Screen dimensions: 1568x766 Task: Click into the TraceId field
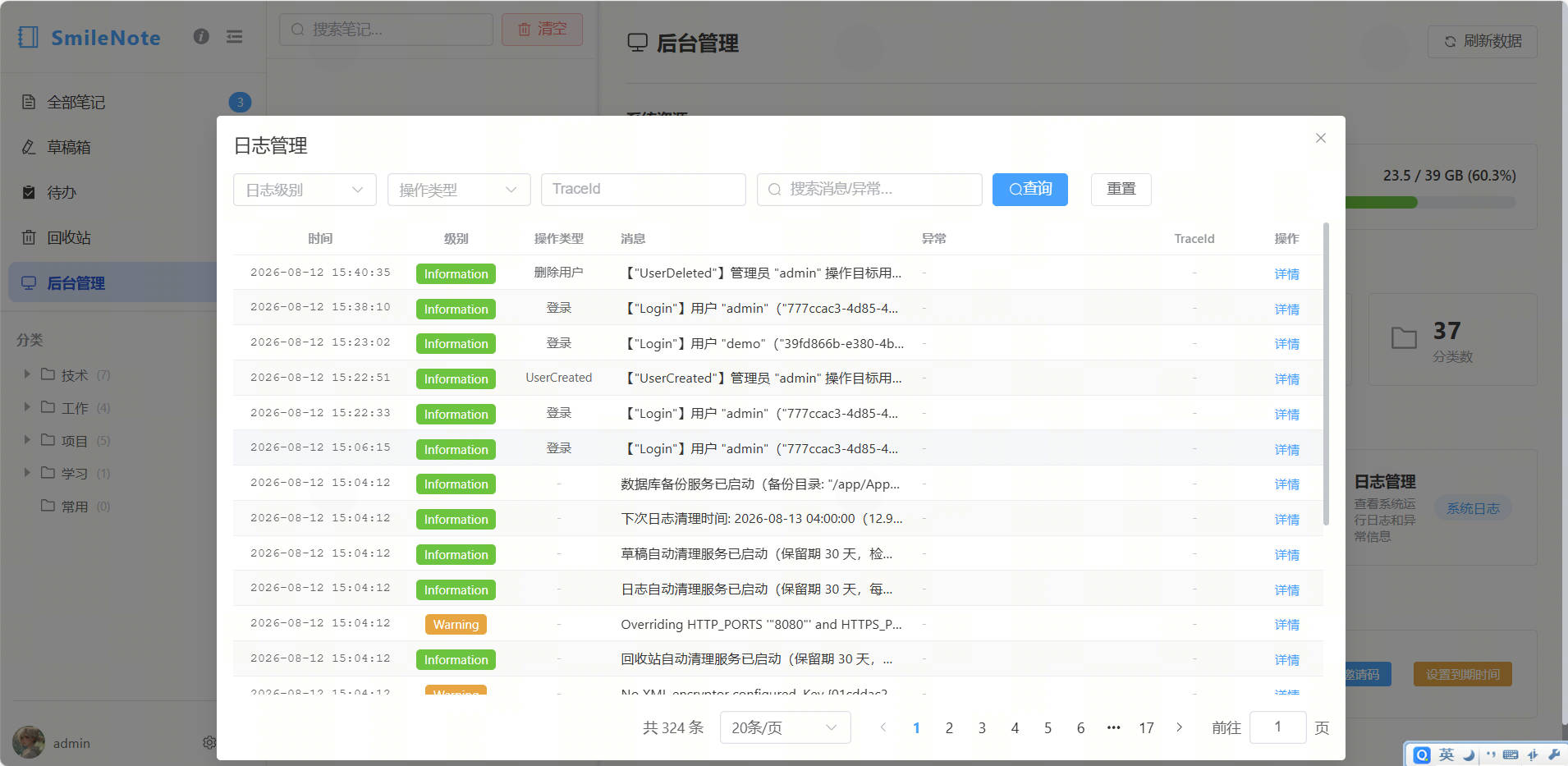click(644, 190)
